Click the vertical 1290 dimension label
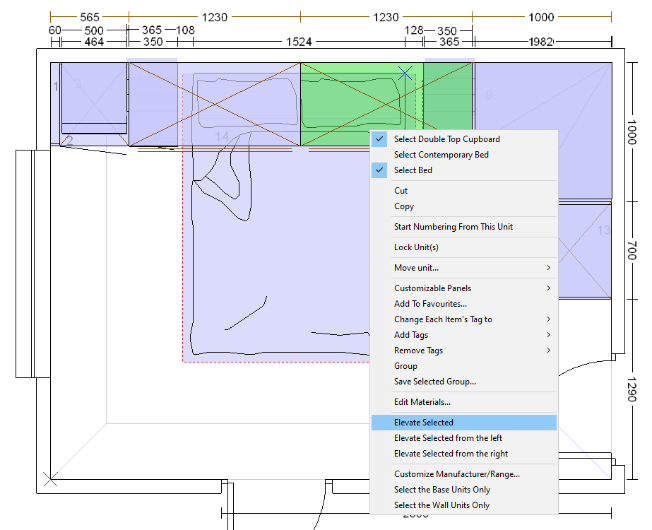The height and width of the screenshot is (530, 652). [632, 389]
